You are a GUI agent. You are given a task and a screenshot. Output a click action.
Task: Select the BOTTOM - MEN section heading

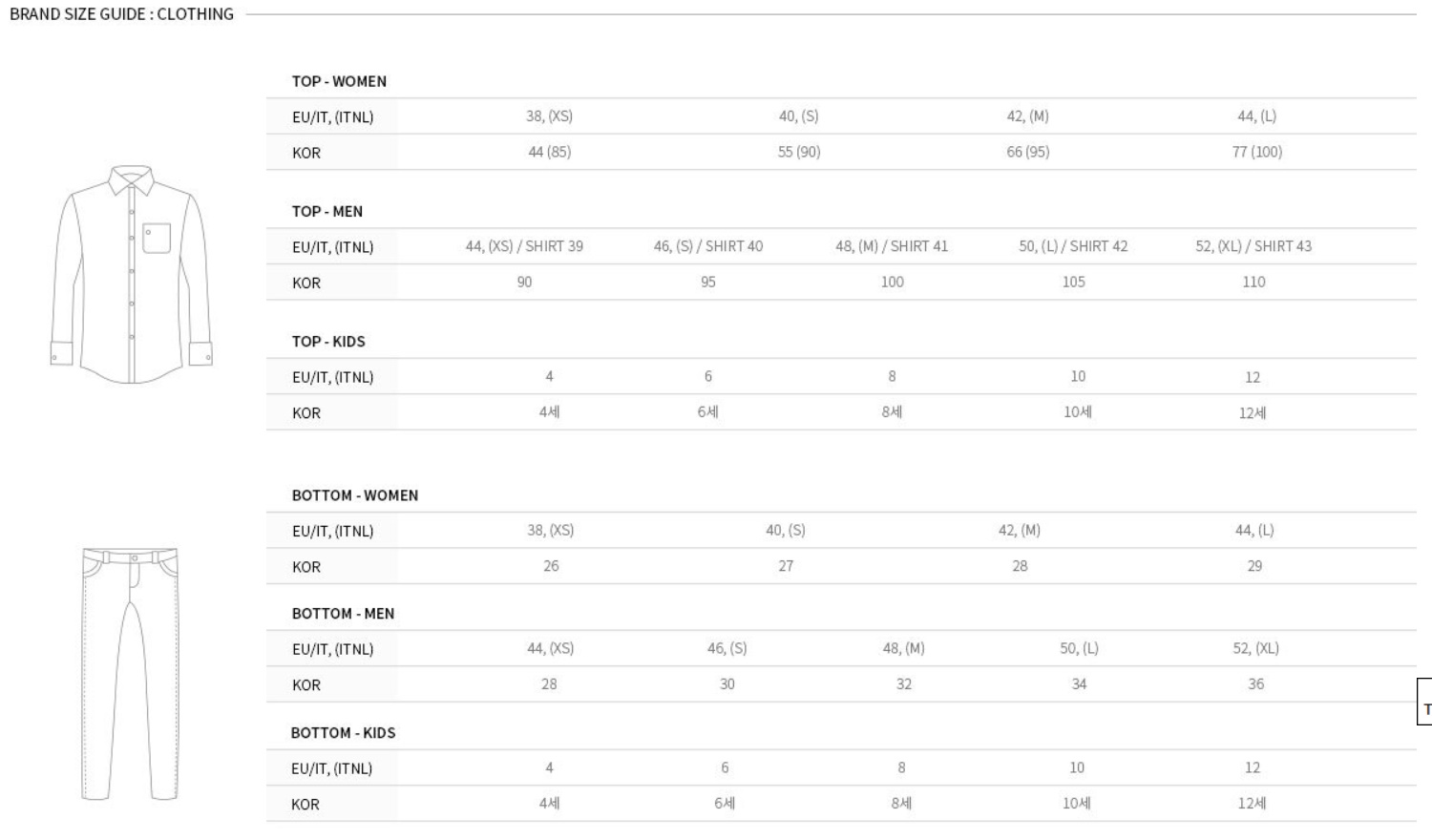[343, 614]
